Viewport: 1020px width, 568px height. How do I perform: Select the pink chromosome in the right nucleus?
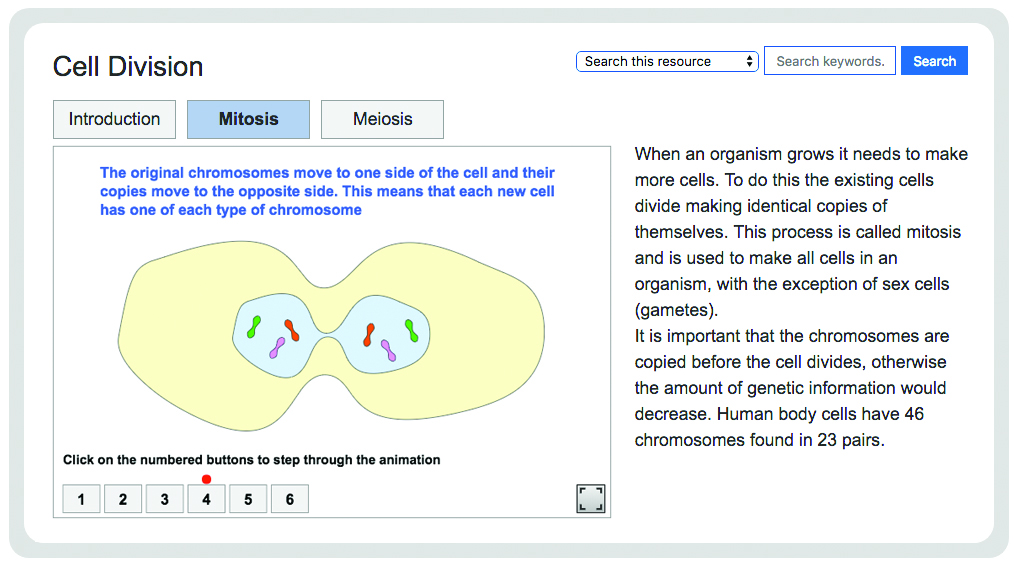[x=388, y=350]
